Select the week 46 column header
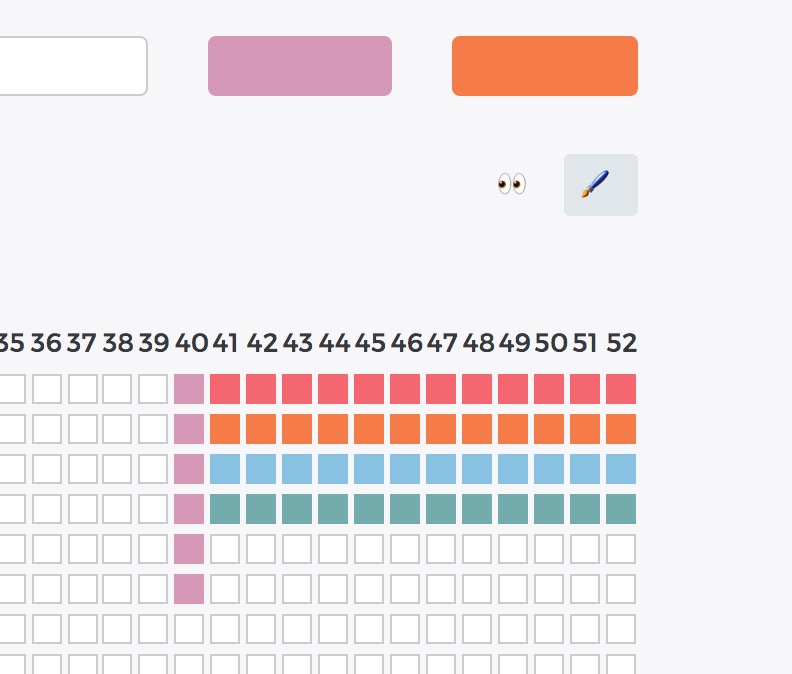The height and width of the screenshot is (674, 792). tap(407, 343)
